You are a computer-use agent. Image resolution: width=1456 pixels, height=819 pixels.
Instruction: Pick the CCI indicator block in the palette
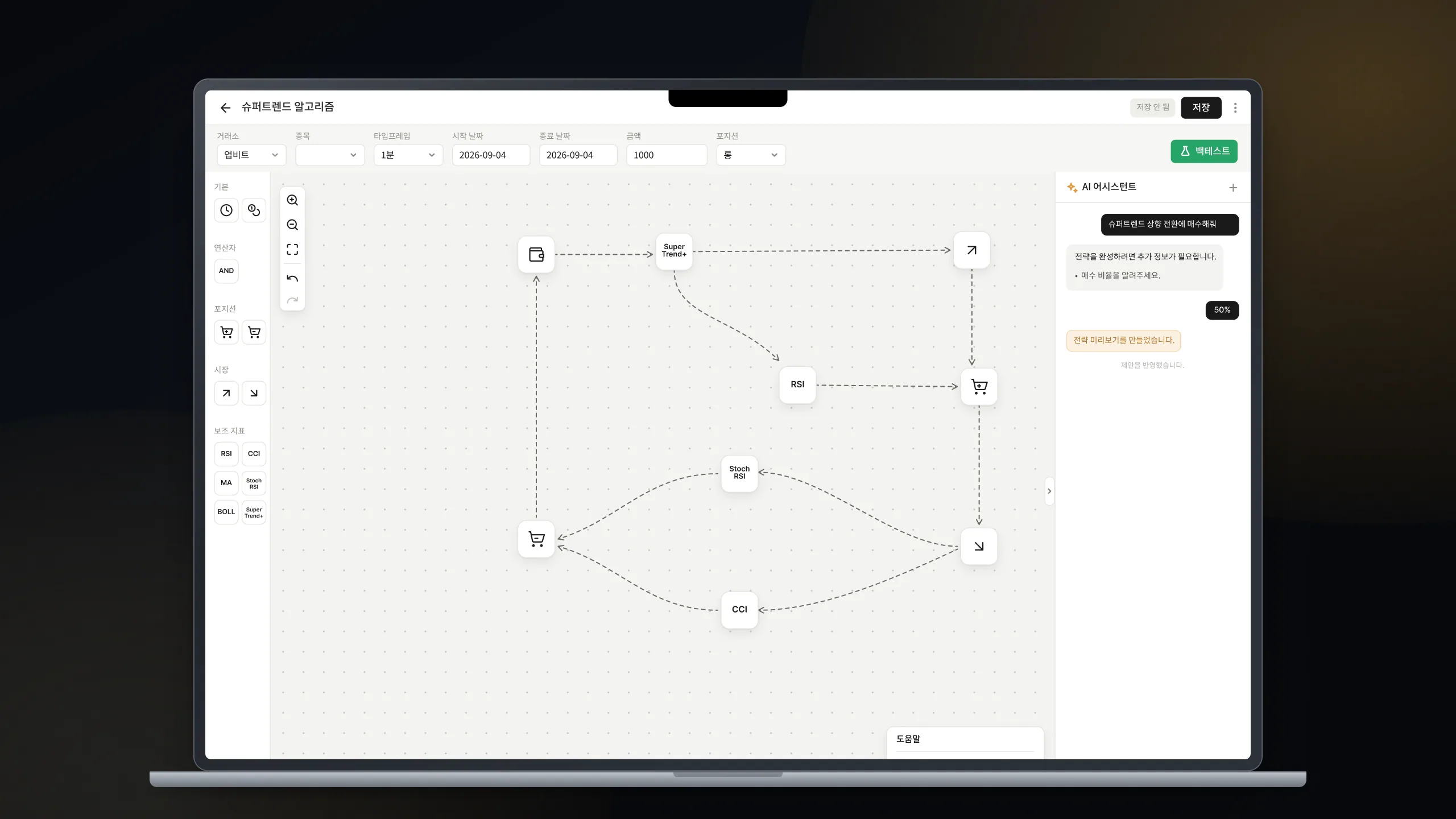[254, 454]
